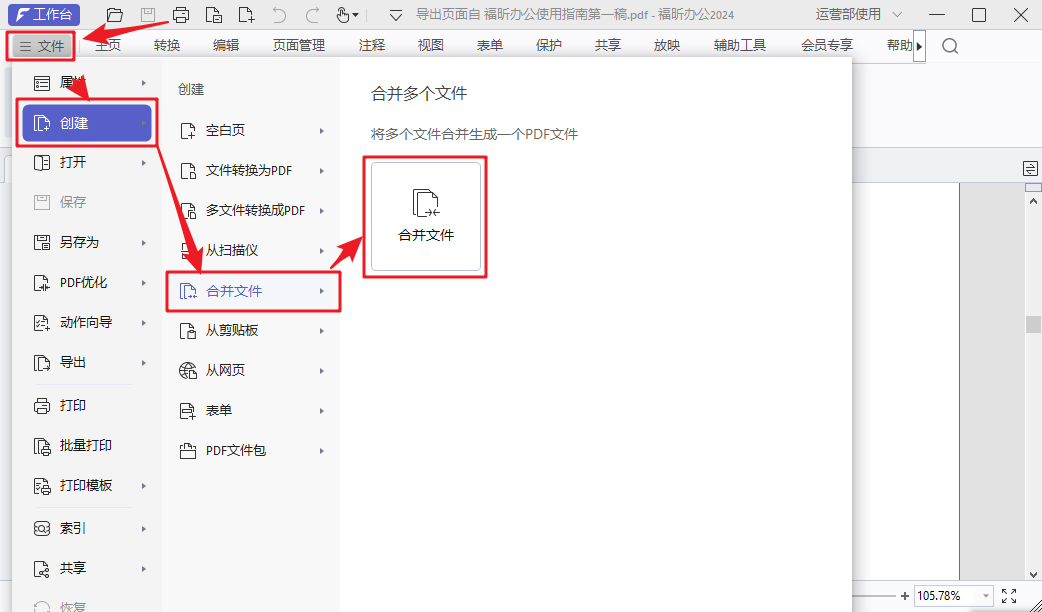Viewport: 1042px width, 612px height.
Task: Open the 105.78% zoom level dropdown
Action: coord(987,596)
